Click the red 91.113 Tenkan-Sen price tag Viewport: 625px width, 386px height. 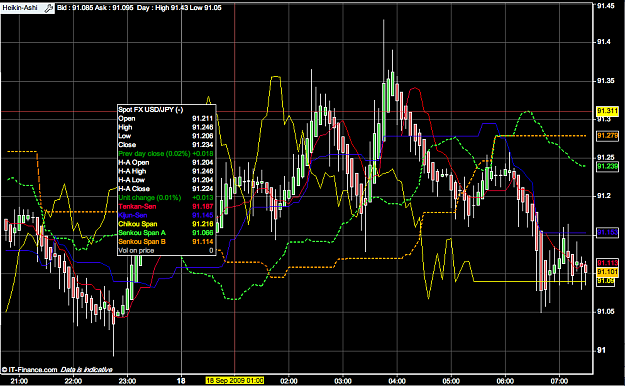click(607, 263)
